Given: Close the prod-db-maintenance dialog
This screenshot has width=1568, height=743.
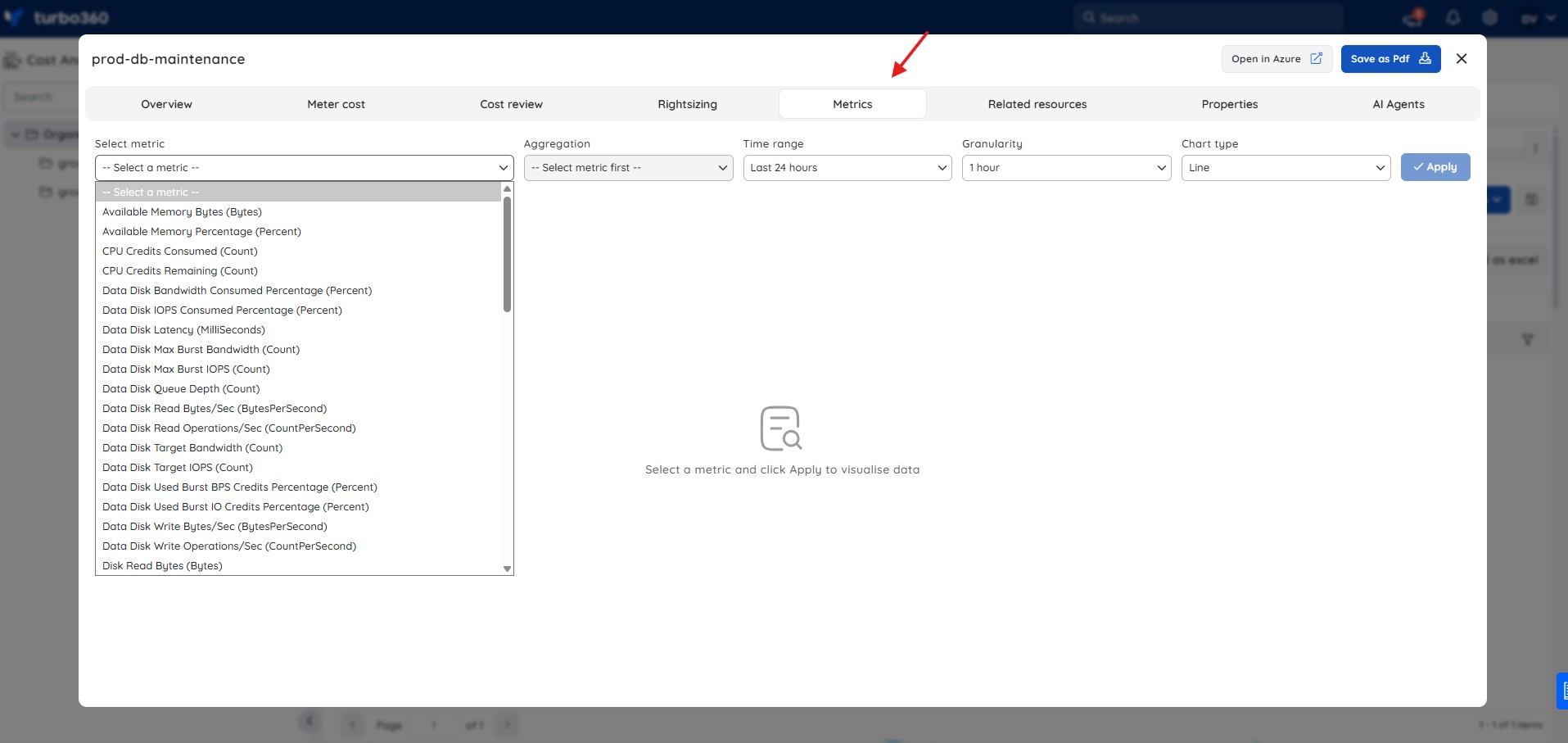Looking at the screenshot, I should point(1462,59).
